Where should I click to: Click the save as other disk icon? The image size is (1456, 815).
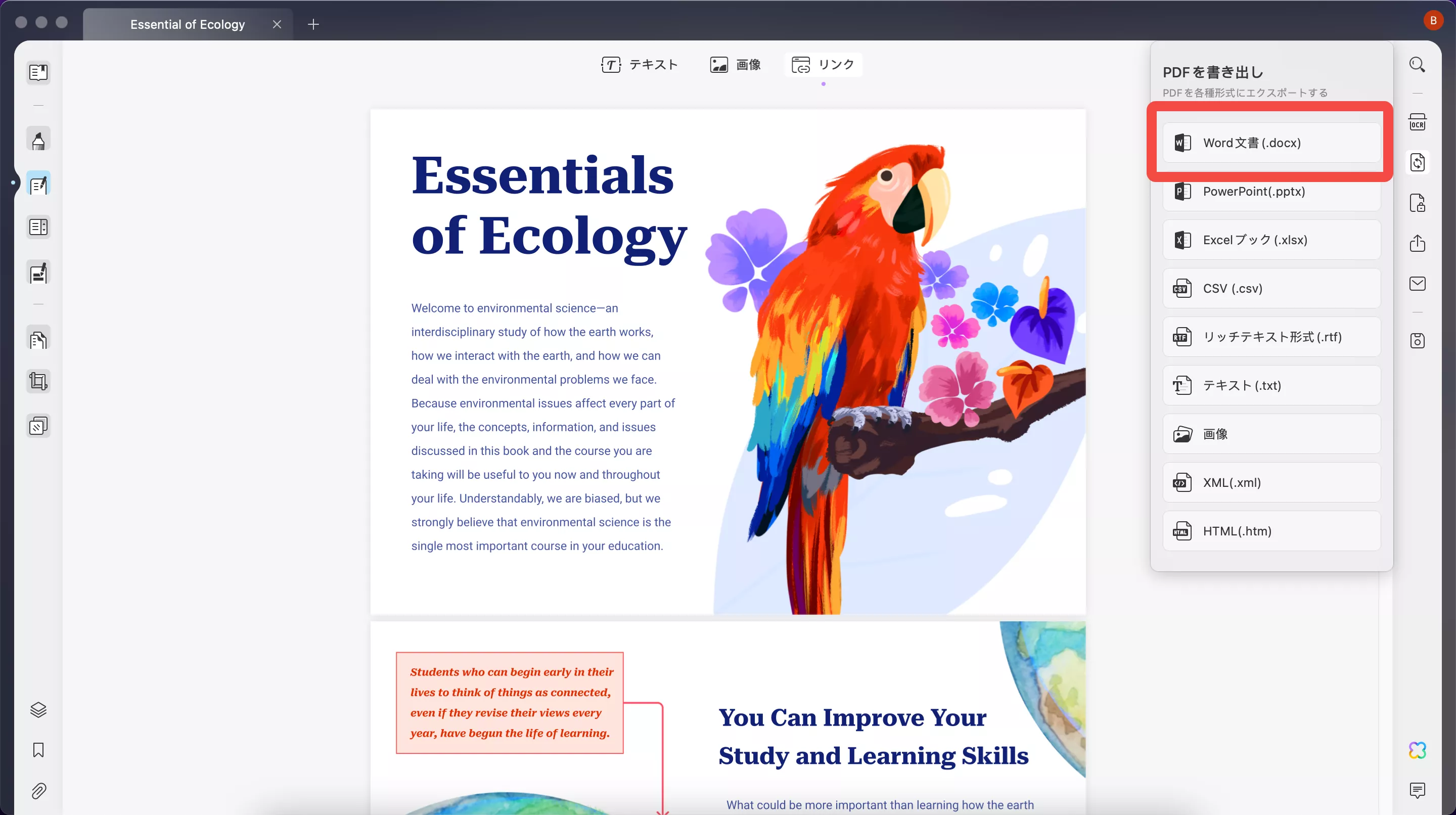(1417, 341)
